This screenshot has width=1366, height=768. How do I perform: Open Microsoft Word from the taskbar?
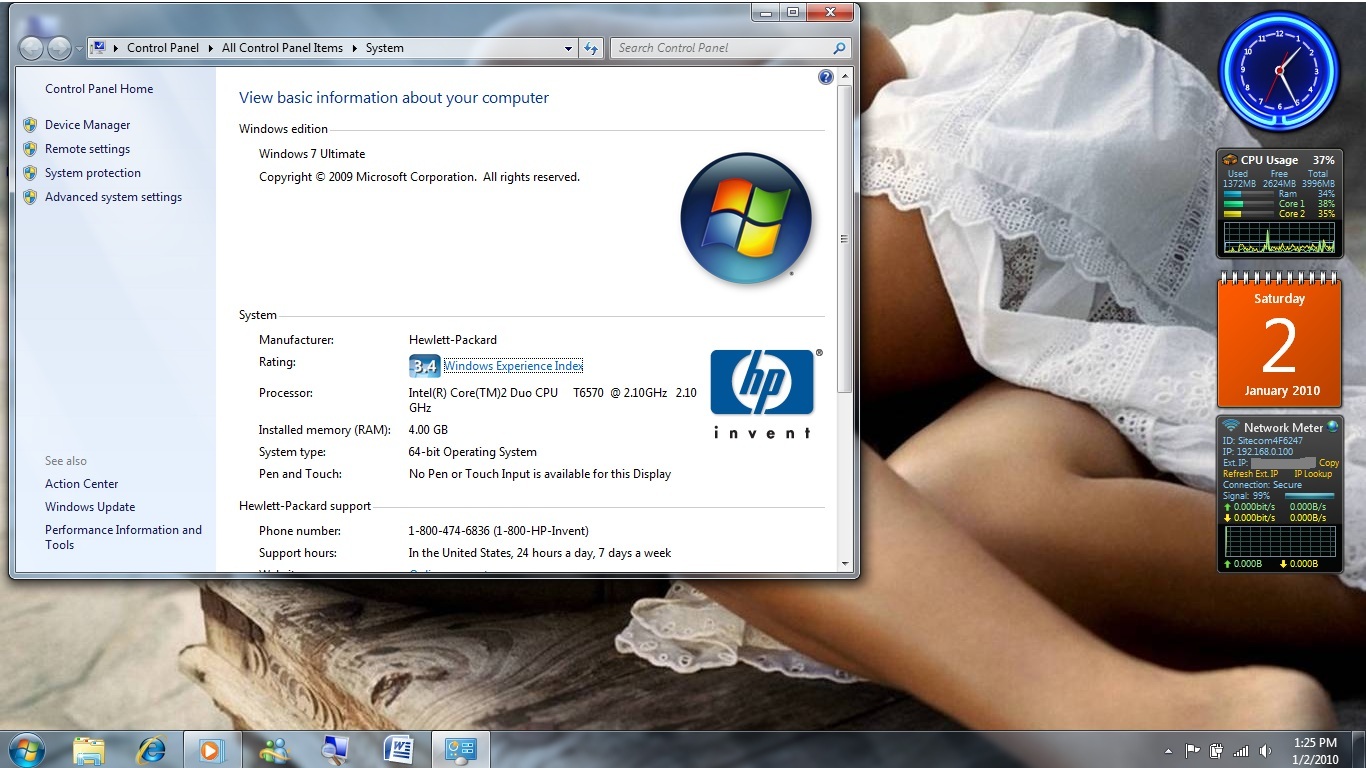click(x=398, y=750)
